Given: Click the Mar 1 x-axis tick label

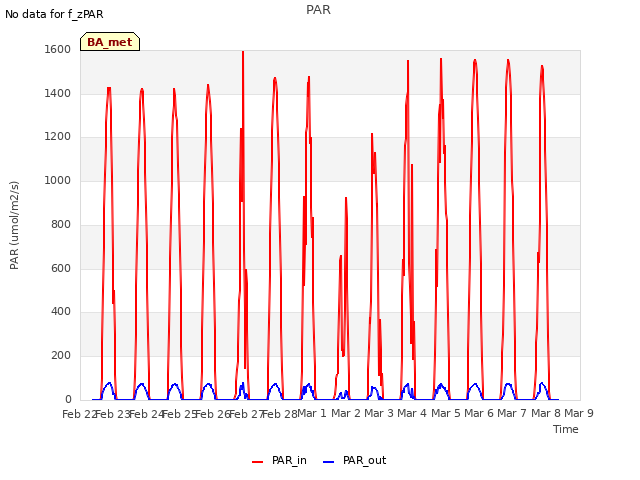Looking at the screenshot, I should tap(312, 413).
